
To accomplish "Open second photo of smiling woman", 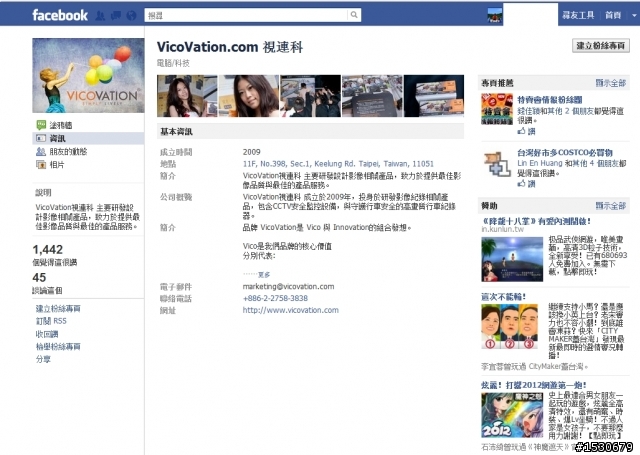I will pos(249,96).
